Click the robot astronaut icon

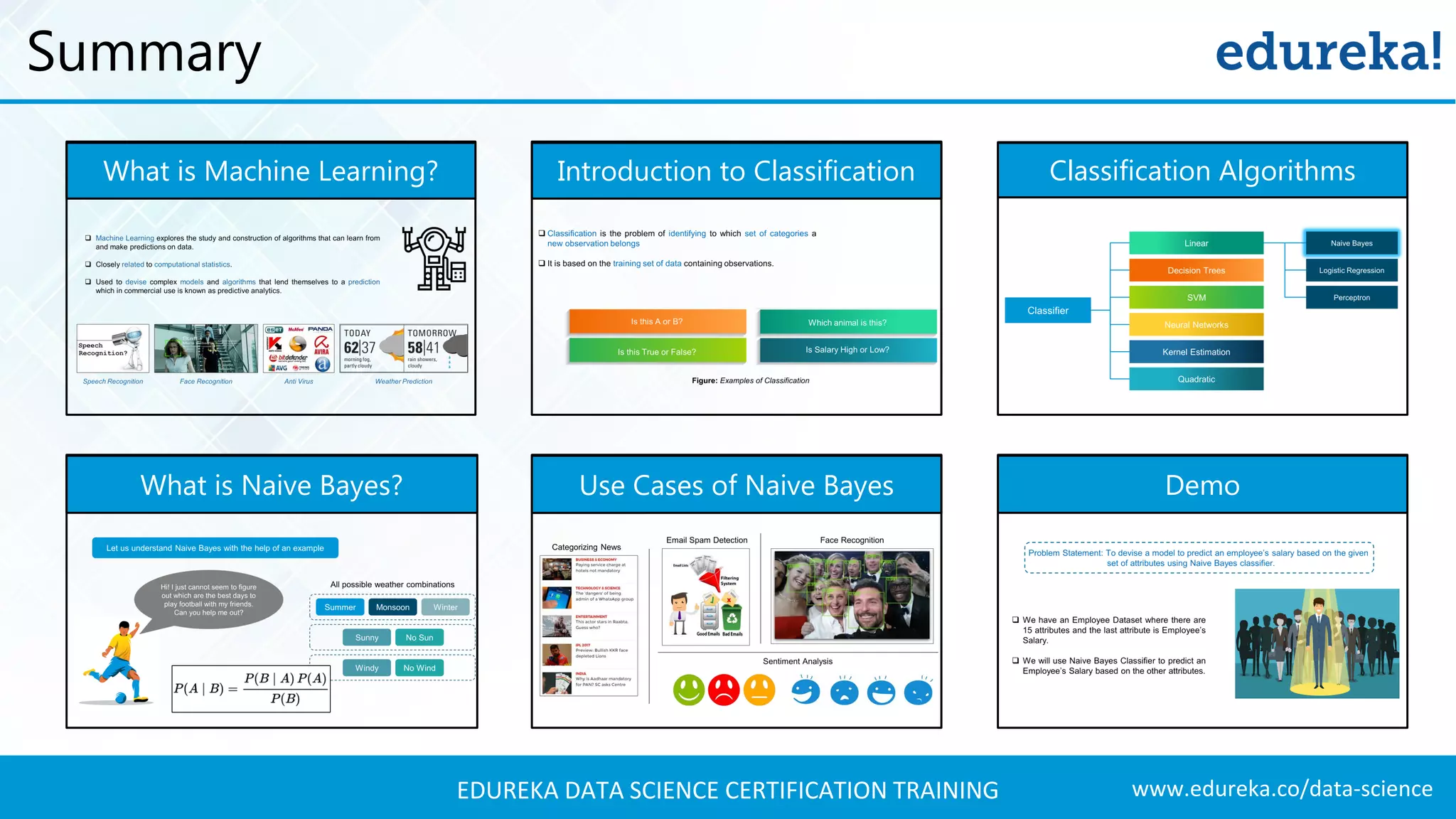click(x=434, y=258)
